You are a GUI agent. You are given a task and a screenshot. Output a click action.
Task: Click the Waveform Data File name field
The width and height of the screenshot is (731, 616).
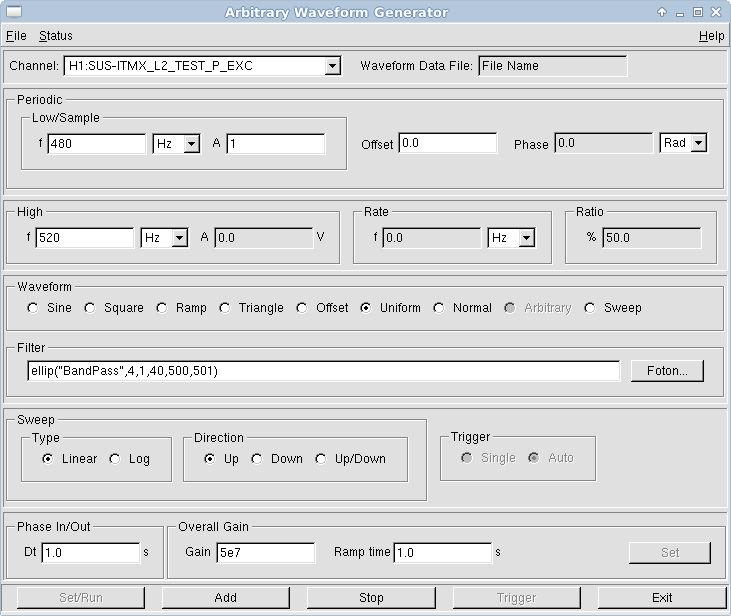click(x=553, y=66)
